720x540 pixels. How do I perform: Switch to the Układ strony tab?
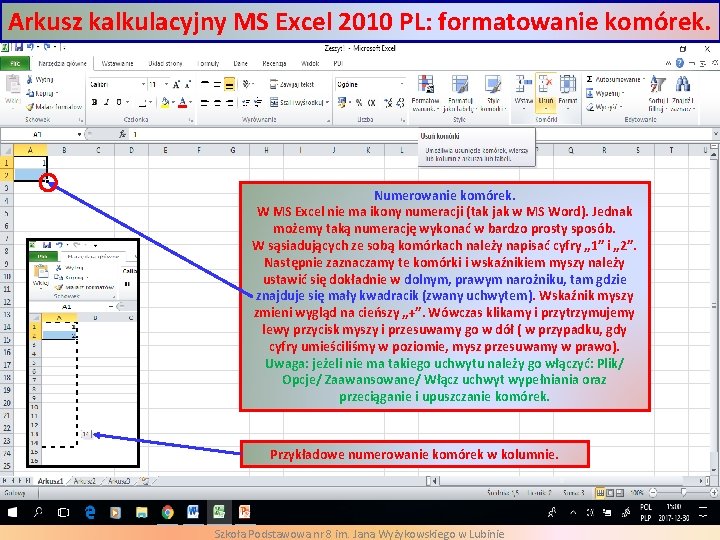165,63
